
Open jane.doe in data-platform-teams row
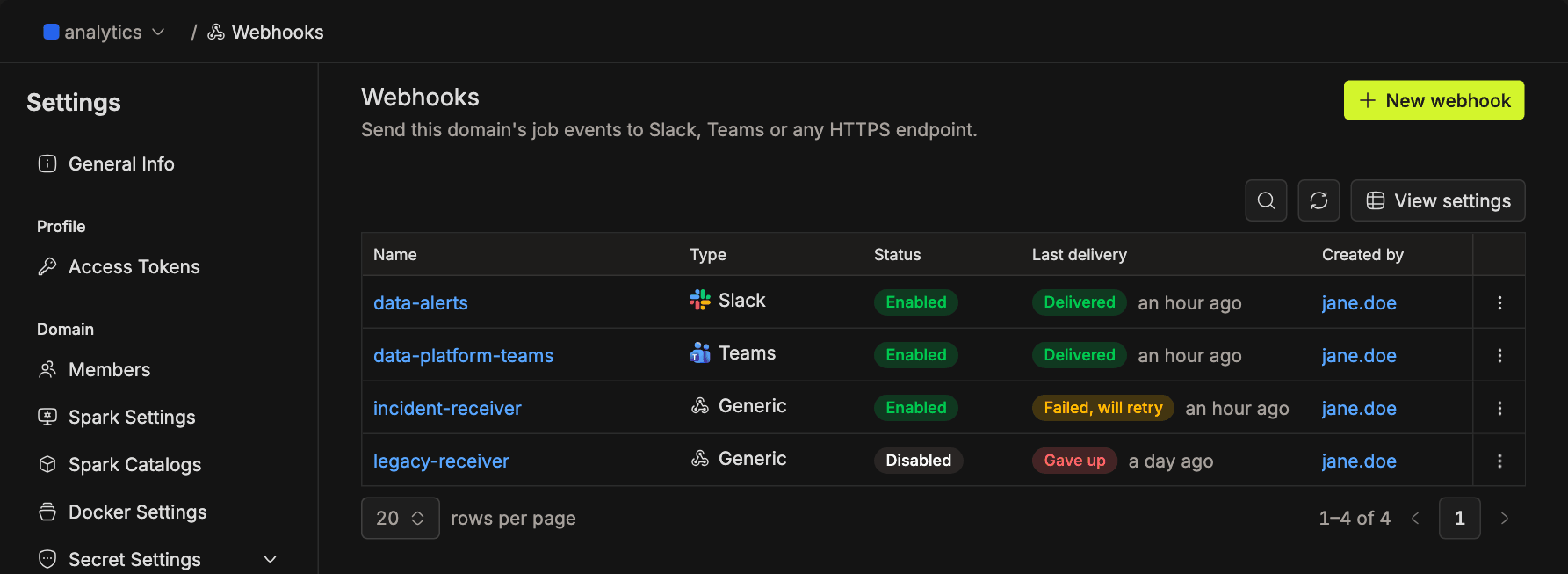point(1359,355)
